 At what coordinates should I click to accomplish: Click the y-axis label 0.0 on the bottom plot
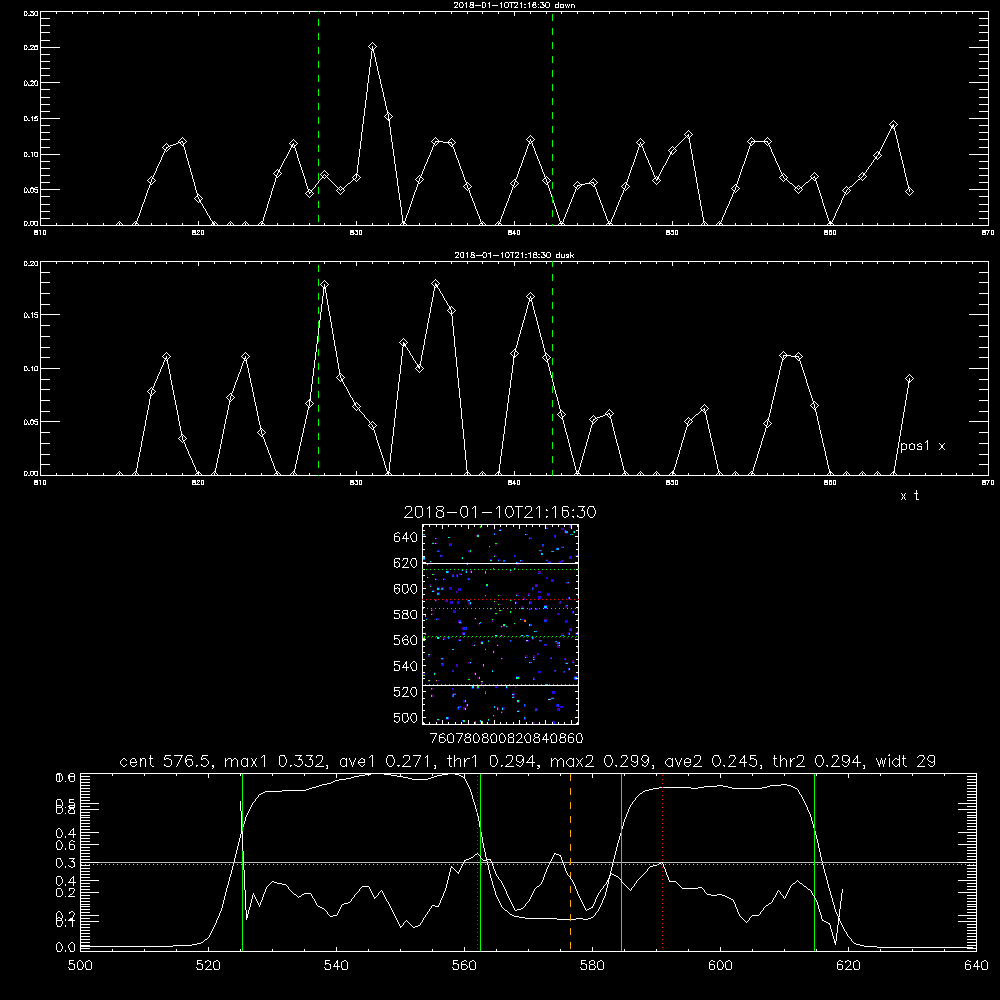tap(66, 947)
